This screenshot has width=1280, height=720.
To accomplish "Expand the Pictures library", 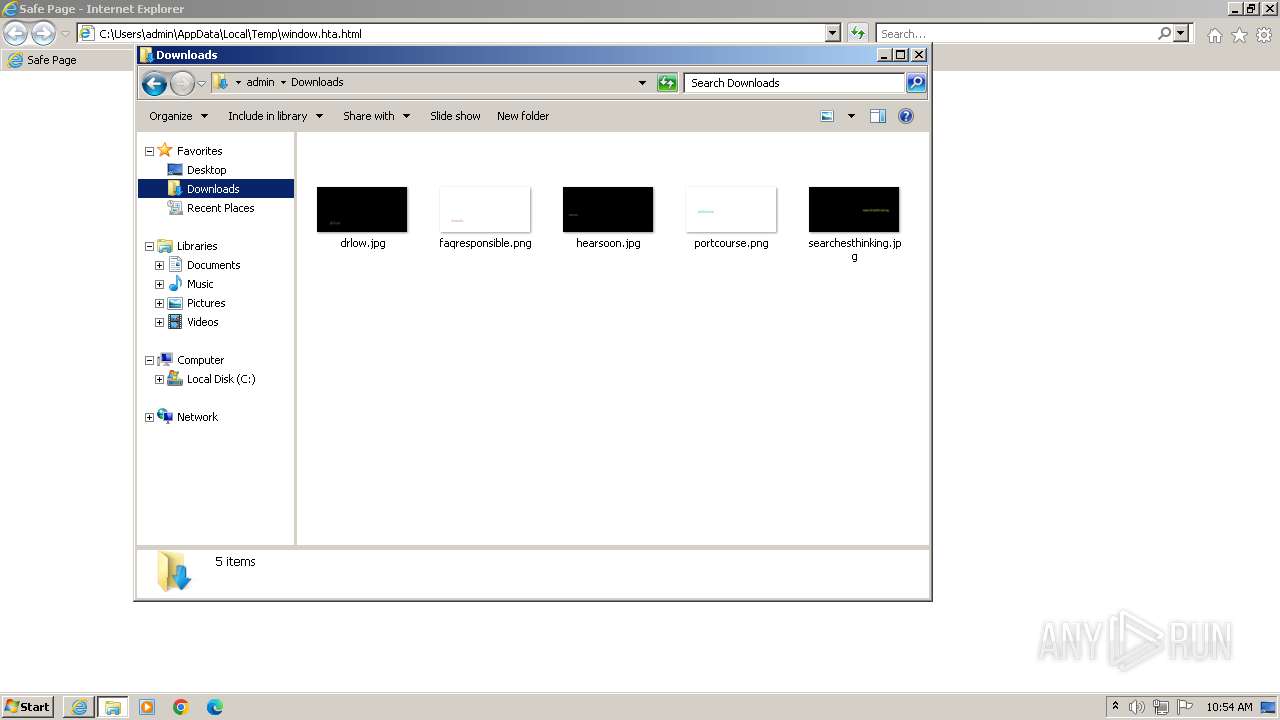I will tap(159, 303).
